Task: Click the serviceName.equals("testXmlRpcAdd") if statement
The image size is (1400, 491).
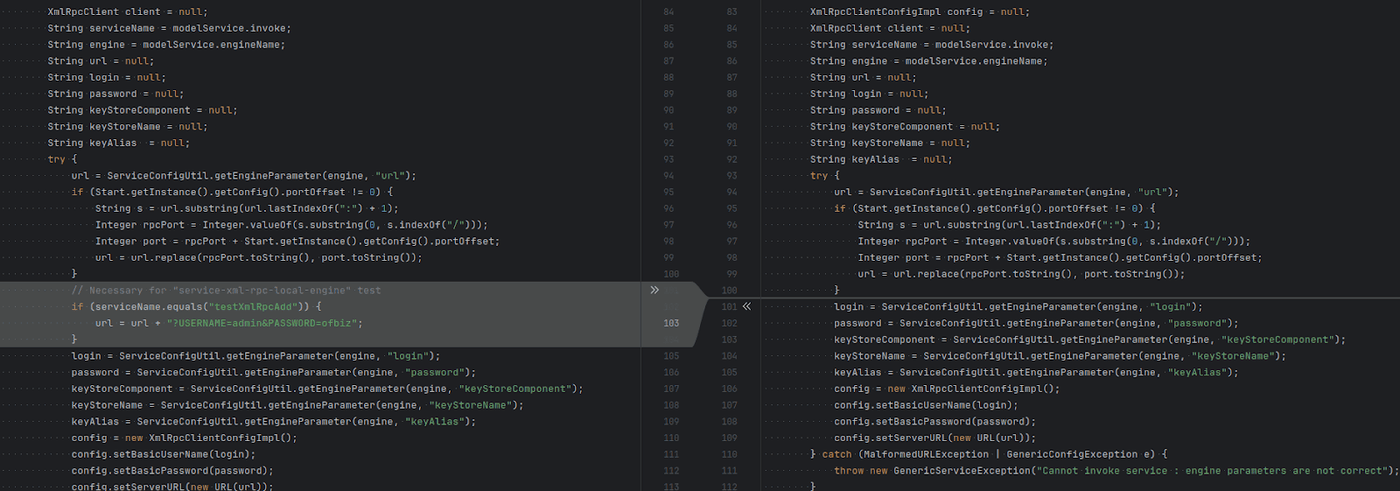Action: pos(196,306)
